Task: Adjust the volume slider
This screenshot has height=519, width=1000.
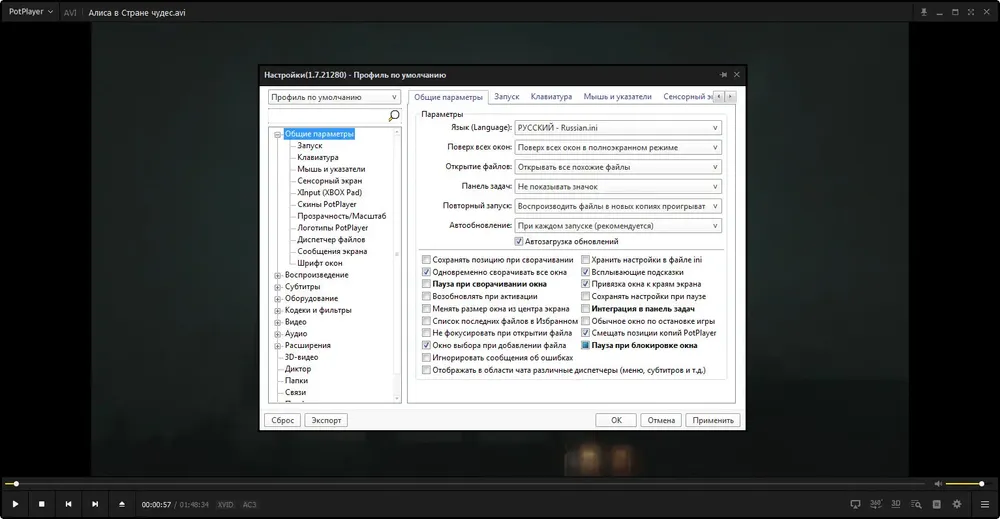Action: click(x=964, y=484)
